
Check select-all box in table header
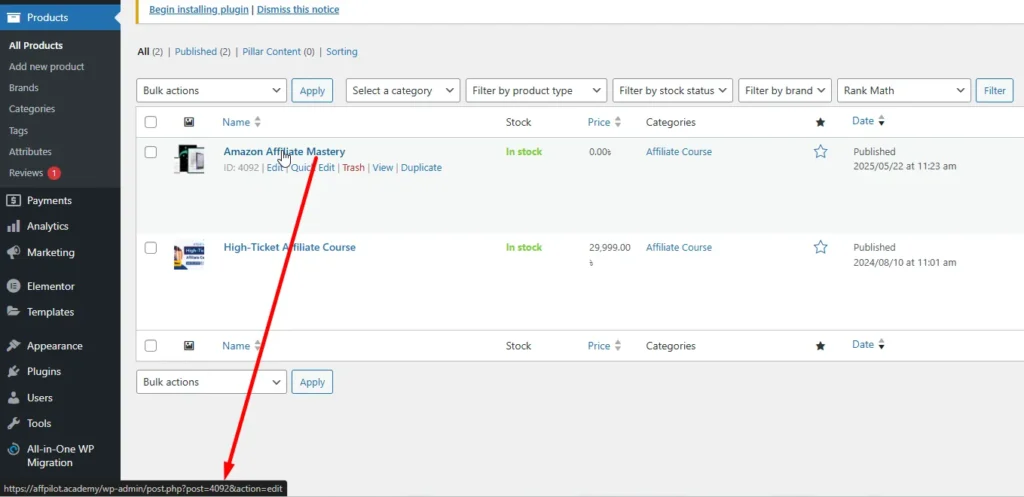151,122
